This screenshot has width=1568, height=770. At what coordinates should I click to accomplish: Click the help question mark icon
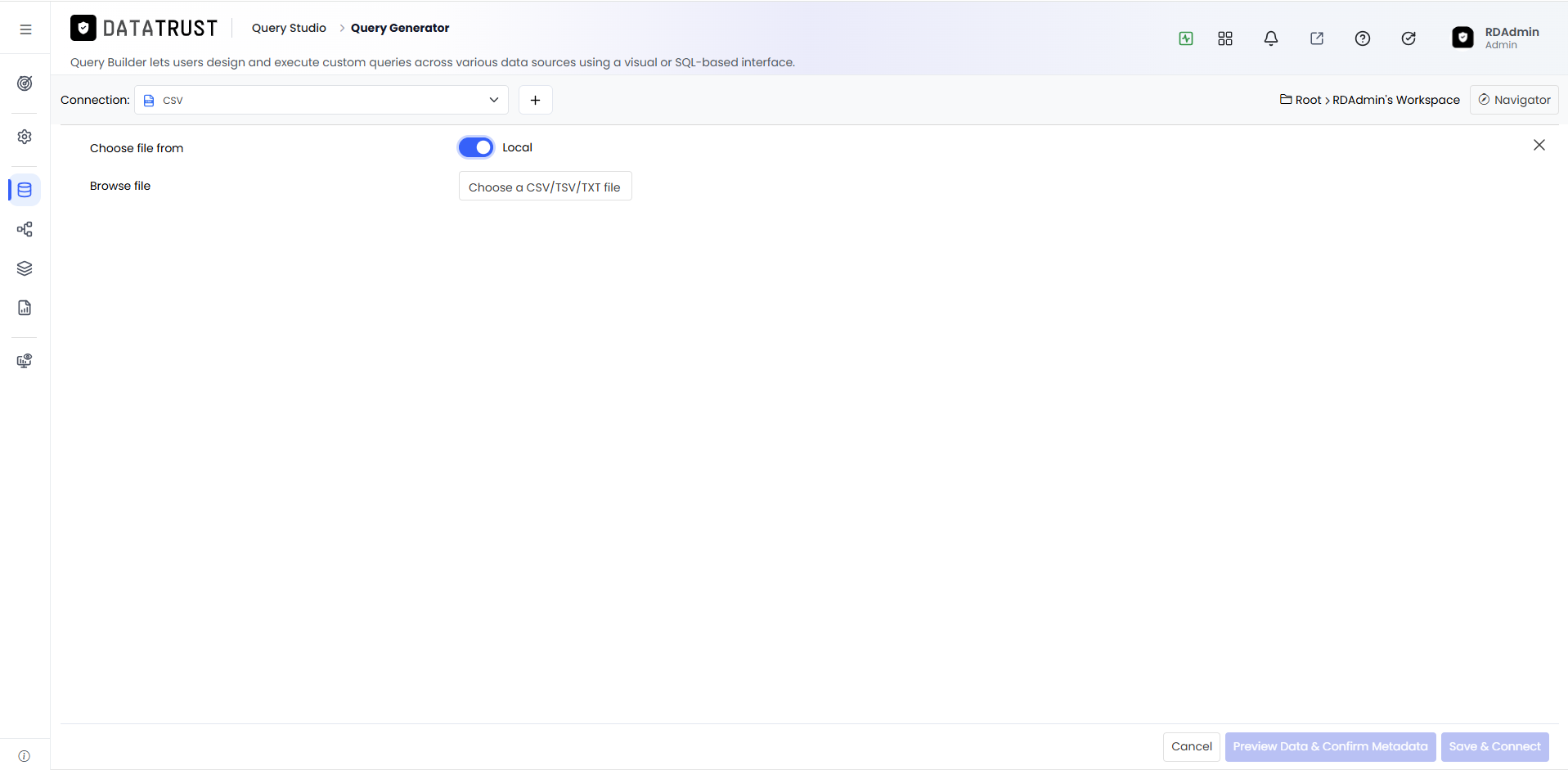point(1363,38)
